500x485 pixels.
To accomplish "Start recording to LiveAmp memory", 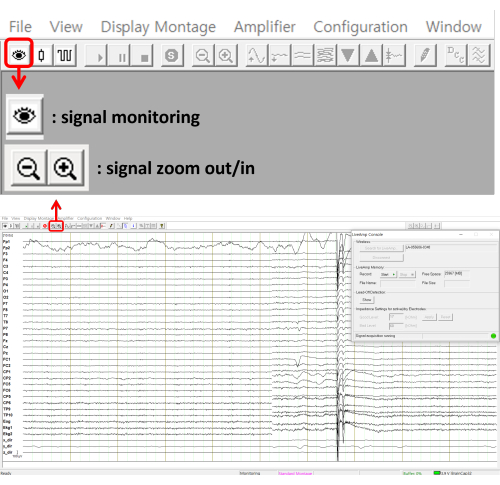I will (388, 274).
